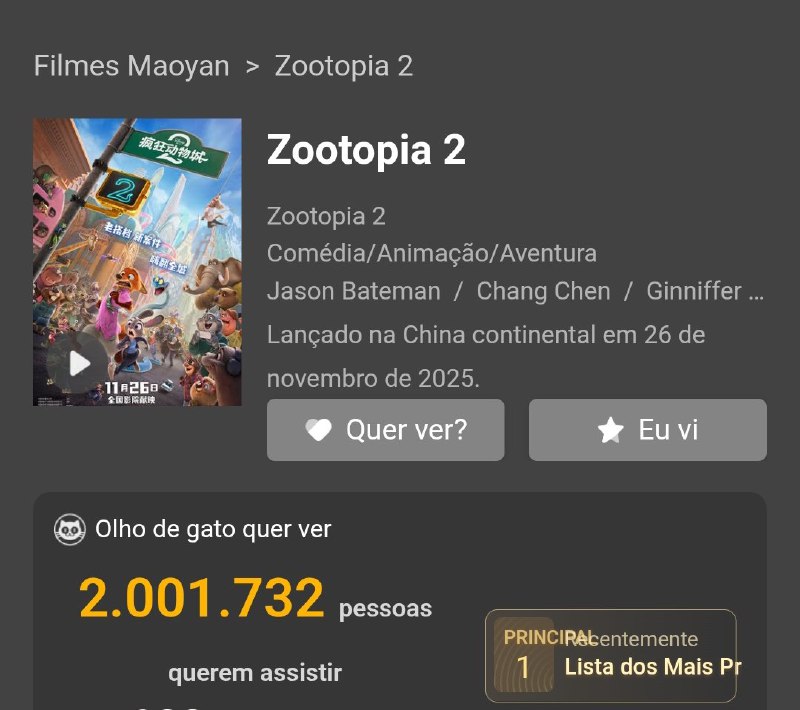Viewport: 800px width, 710px height.
Task: Click the large Zootopia 2 title
Action: pyautogui.click(x=366, y=149)
